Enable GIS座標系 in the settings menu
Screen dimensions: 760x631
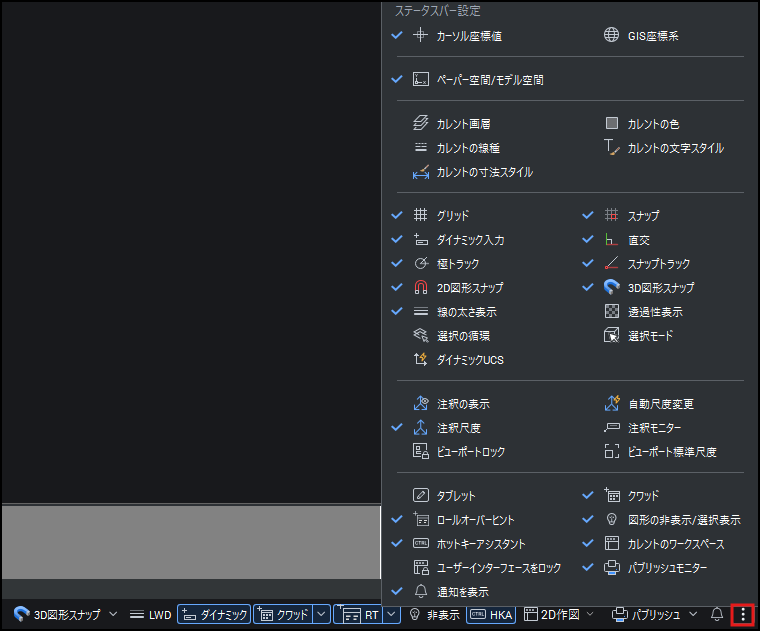pyautogui.click(x=656, y=36)
